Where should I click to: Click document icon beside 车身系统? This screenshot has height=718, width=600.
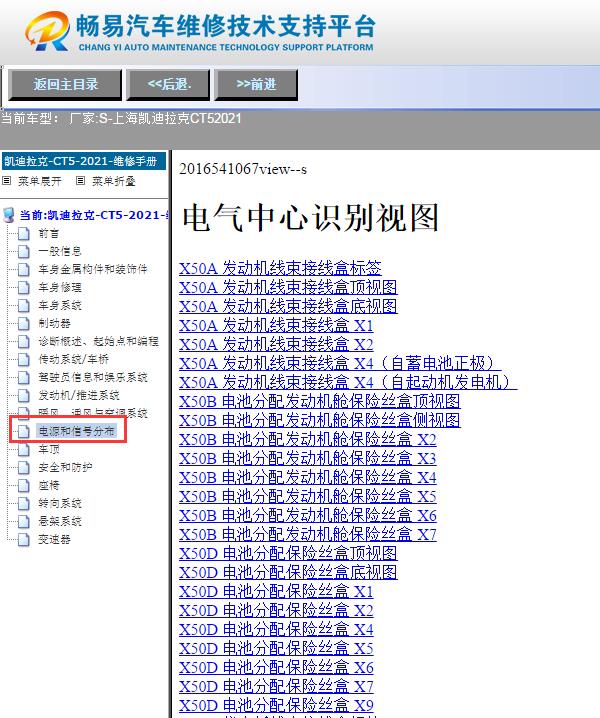[x=23, y=305]
